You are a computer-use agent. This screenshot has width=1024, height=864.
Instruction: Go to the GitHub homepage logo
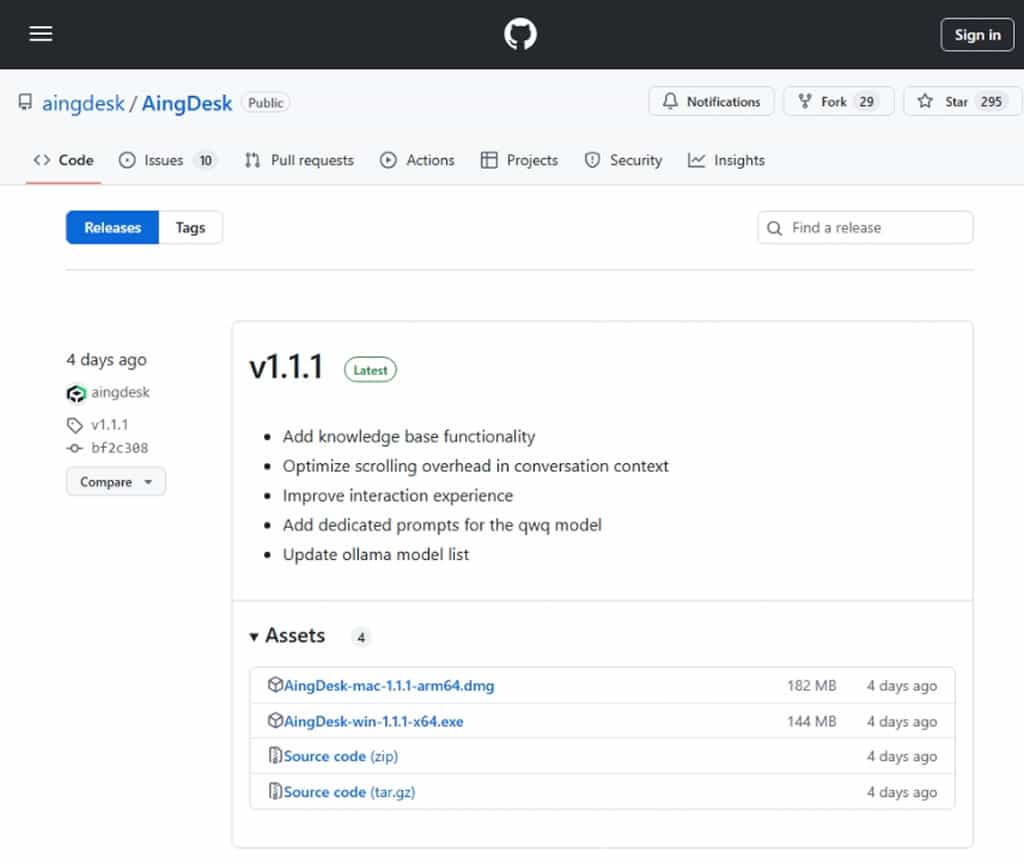click(520, 34)
